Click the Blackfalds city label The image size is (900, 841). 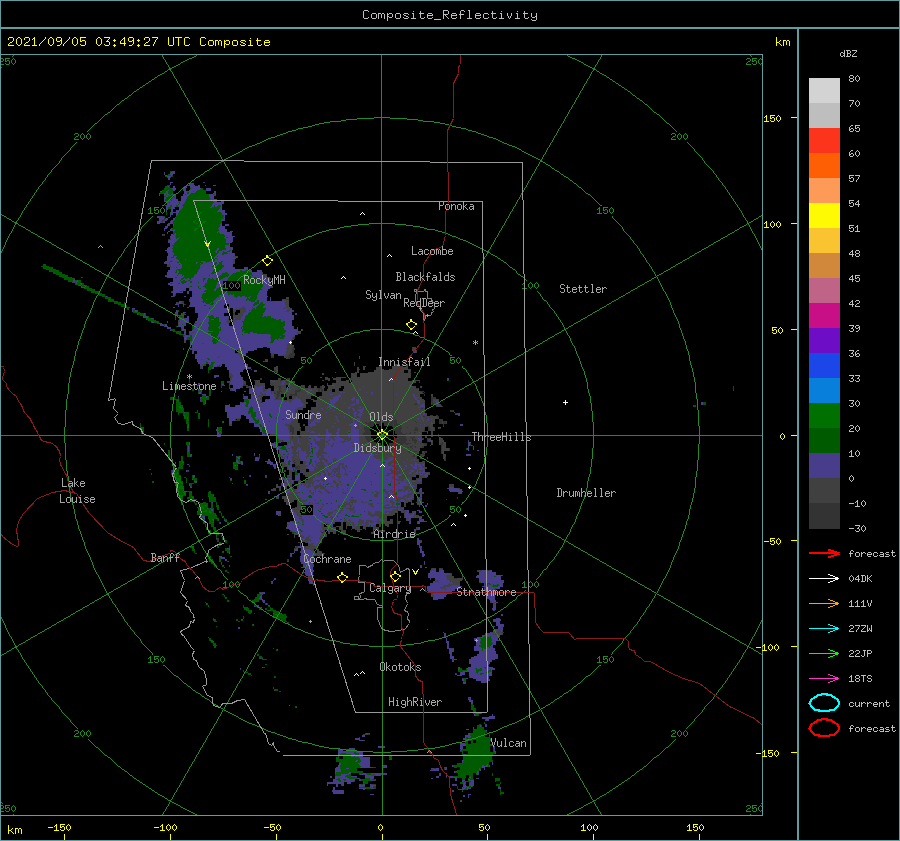tap(425, 277)
